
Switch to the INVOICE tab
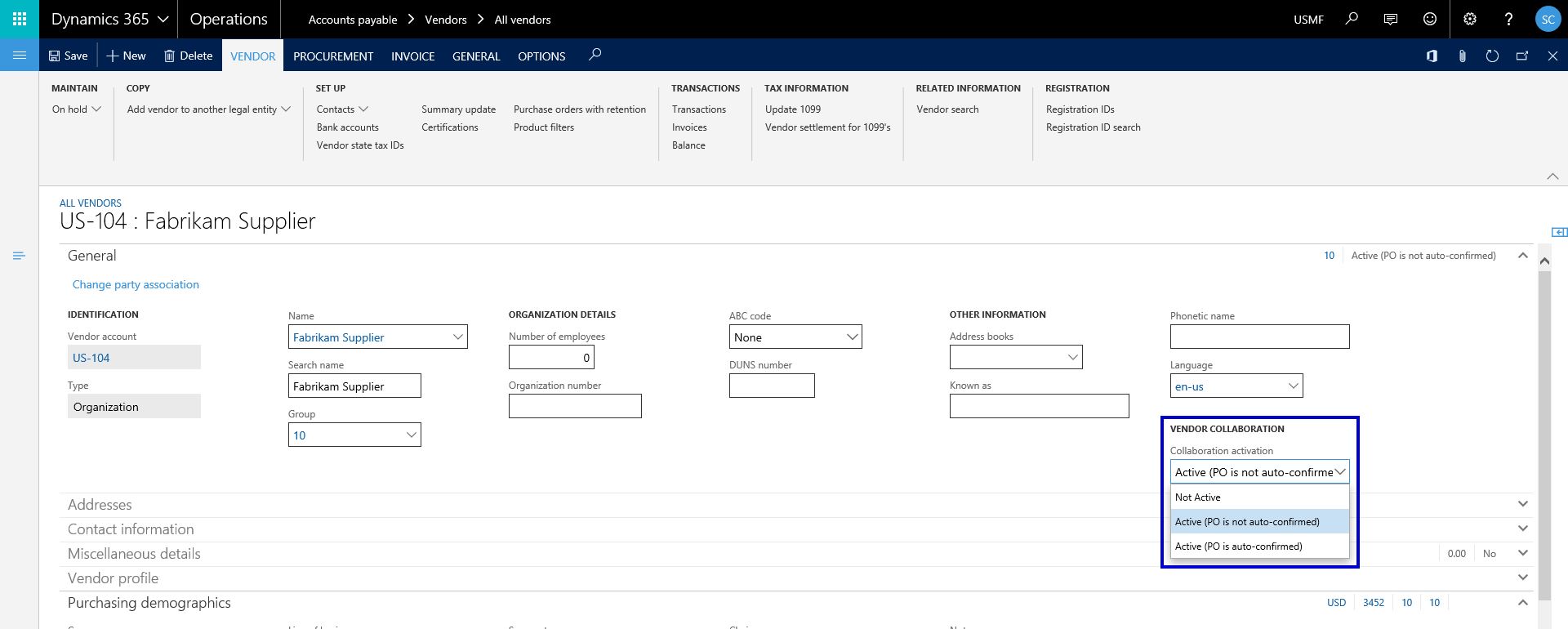click(x=412, y=56)
